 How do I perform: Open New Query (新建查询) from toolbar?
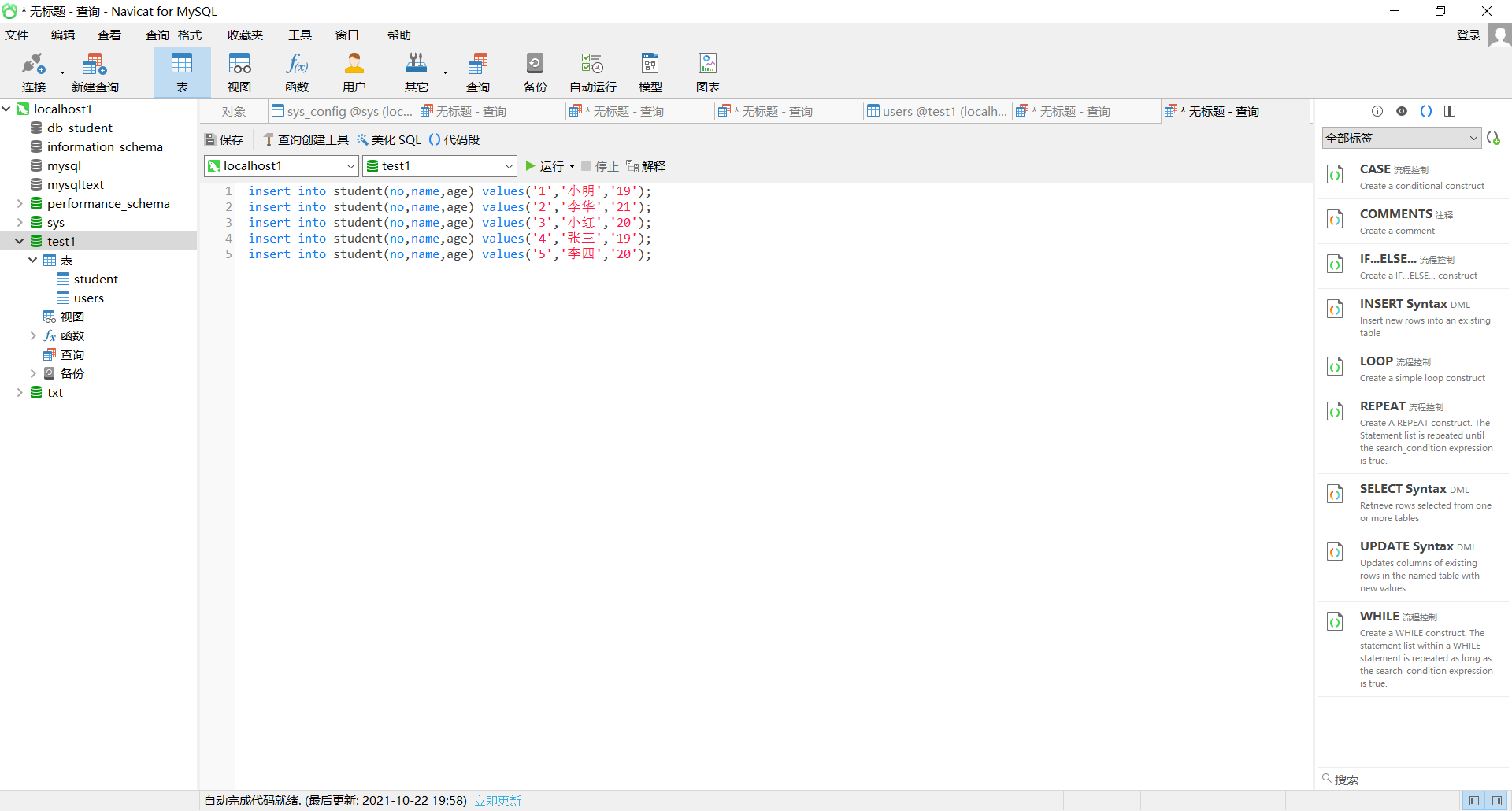click(x=94, y=72)
